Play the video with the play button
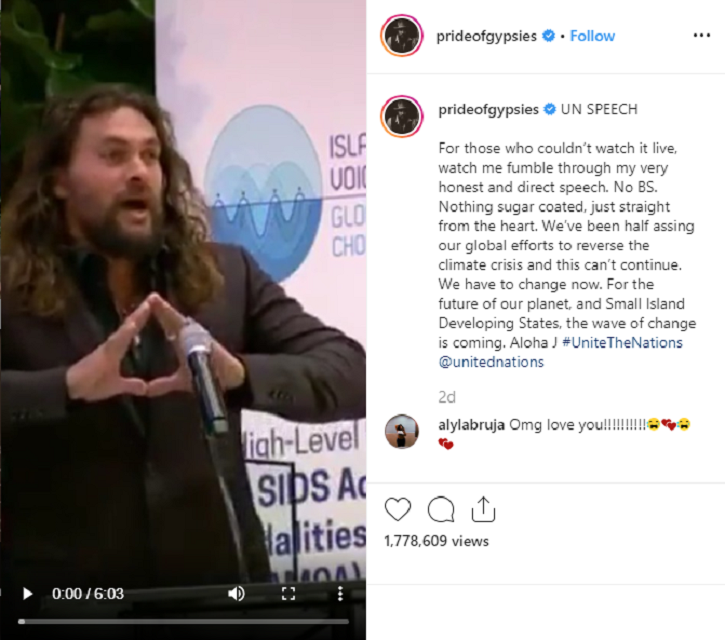Viewport: 725px width, 640px height. (x=28, y=593)
